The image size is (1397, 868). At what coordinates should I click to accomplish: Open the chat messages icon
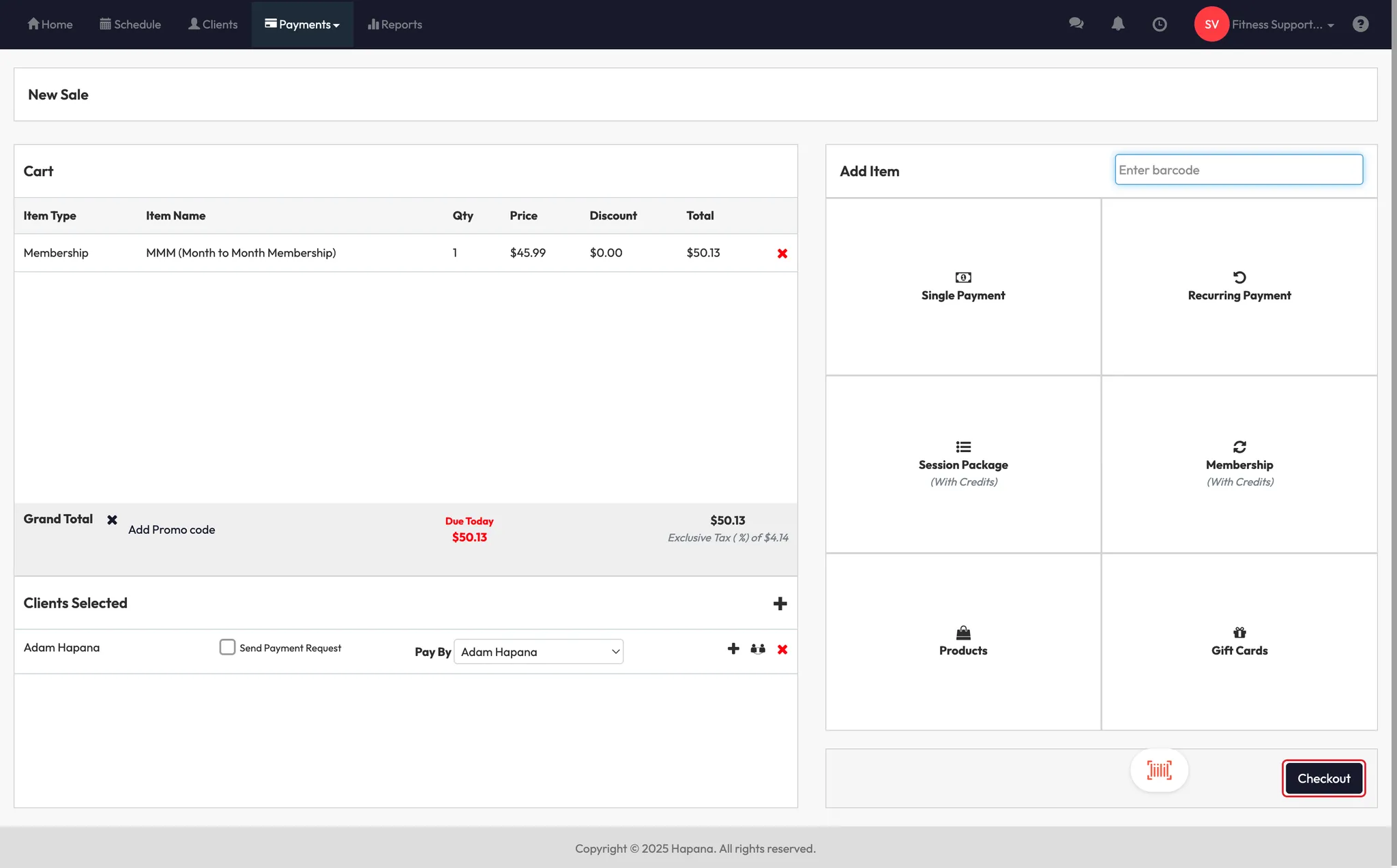(x=1076, y=24)
